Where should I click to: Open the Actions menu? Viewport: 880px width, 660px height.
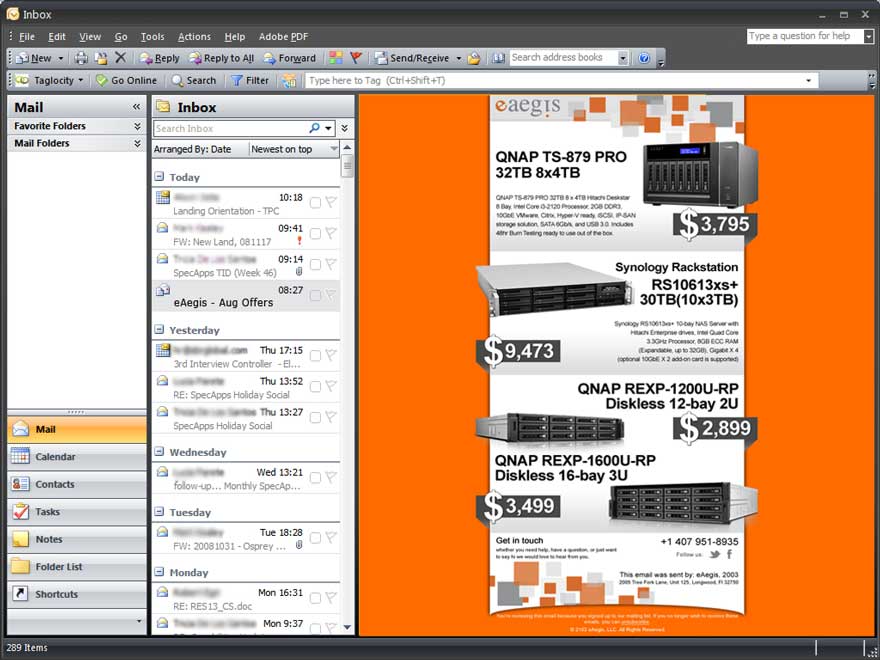(x=194, y=37)
